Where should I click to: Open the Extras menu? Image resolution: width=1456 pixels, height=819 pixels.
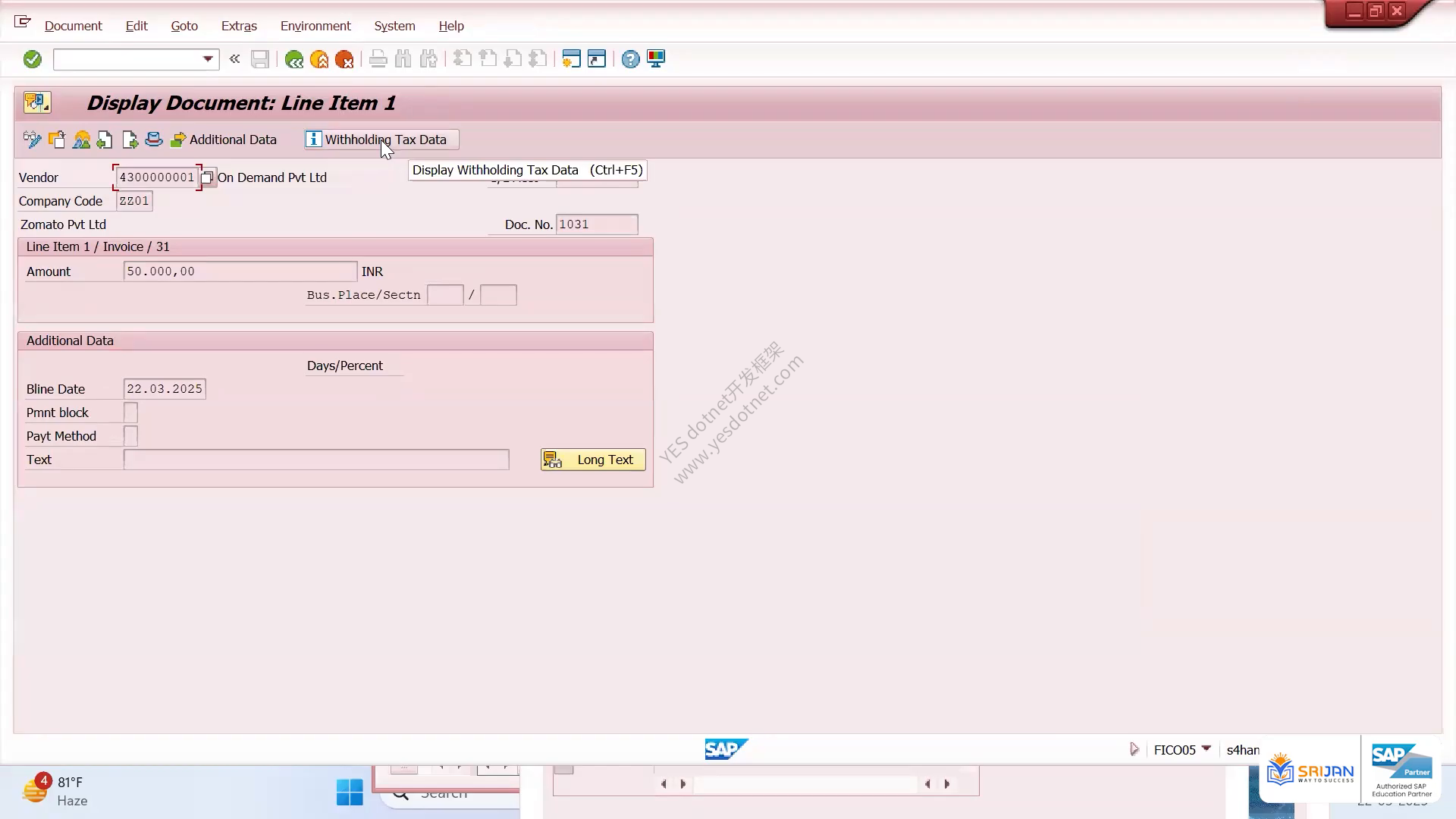[x=239, y=26]
